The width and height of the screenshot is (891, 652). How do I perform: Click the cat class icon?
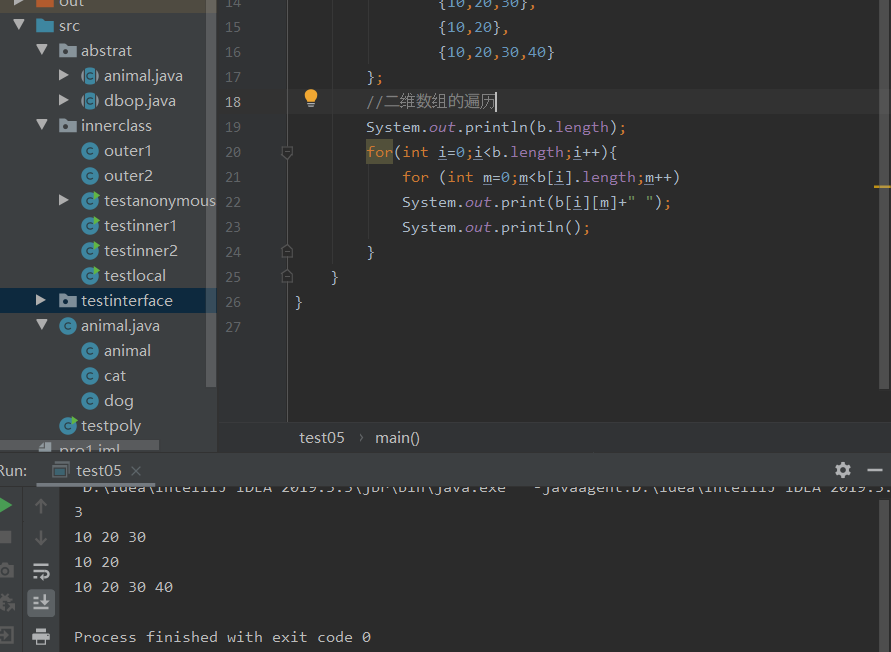(x=90, y=376)
